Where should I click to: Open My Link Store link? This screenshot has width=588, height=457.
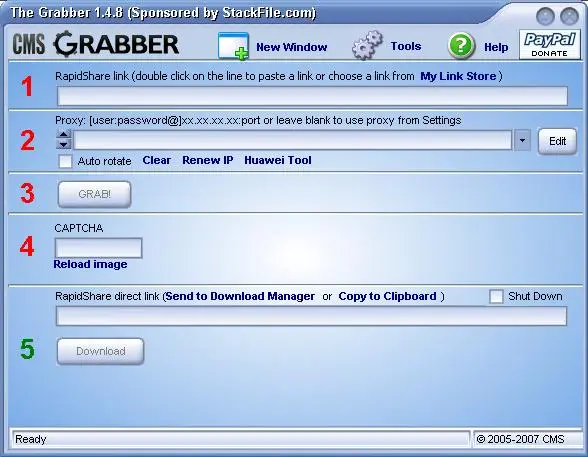pyautogui.click(x=458, y=76)
